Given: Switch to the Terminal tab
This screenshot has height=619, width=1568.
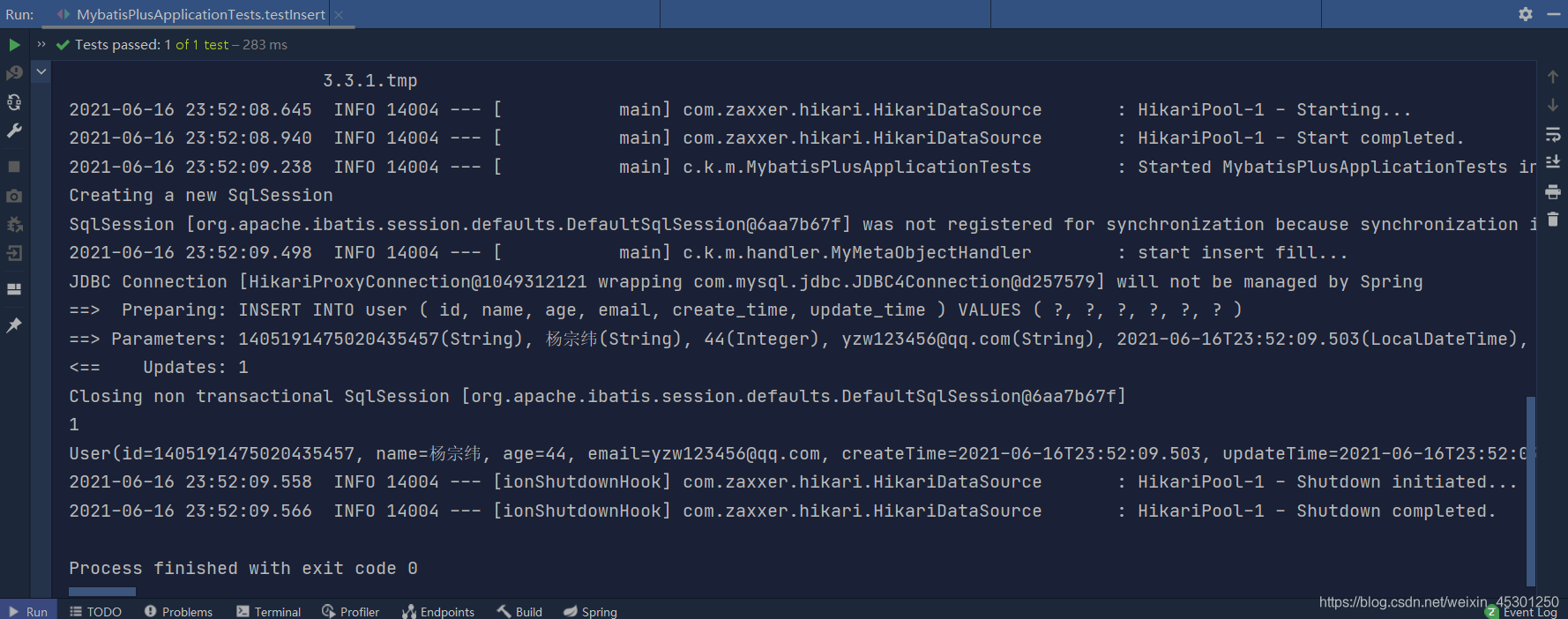Looking at the screenshot, I should click(268, 610).
